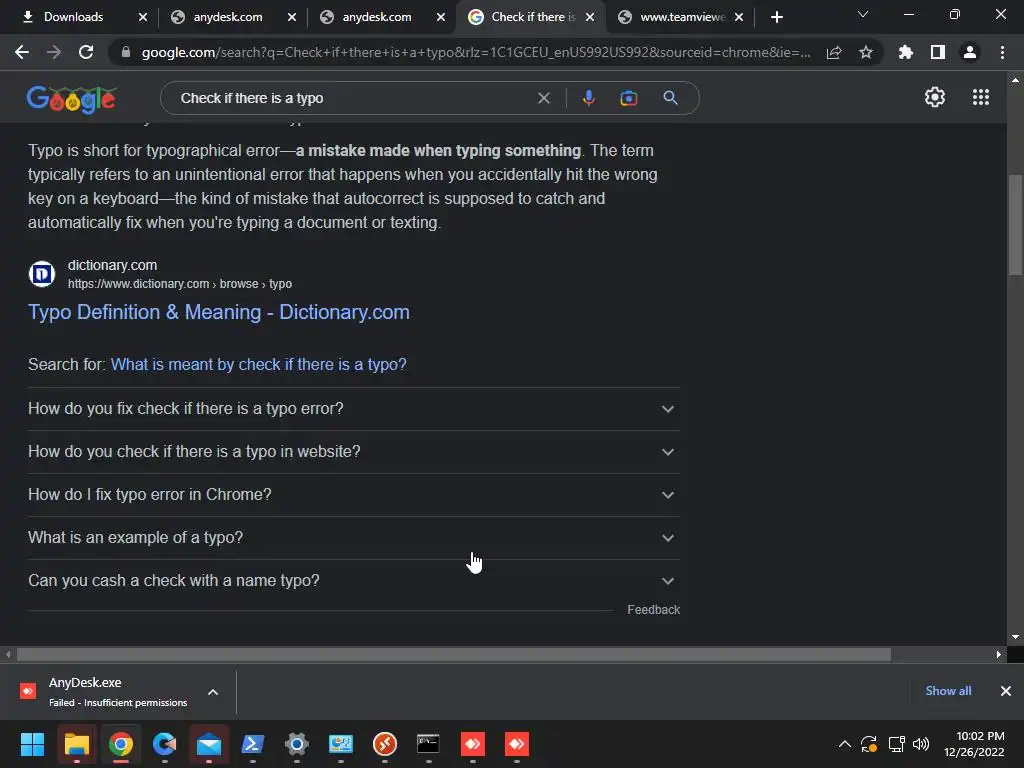Open Chrome's three-dot menu
The image size is (1024, 768).
click(1002, 52)
